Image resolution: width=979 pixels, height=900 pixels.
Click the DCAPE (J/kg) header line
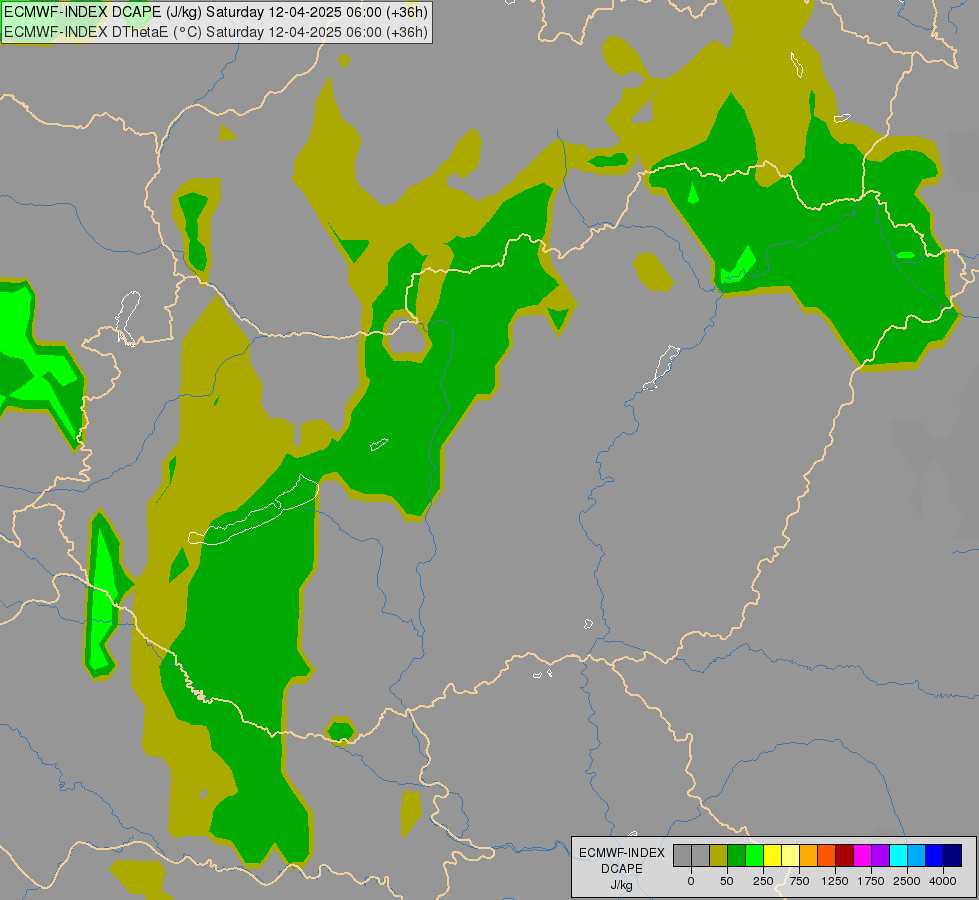tap(216, 12)
